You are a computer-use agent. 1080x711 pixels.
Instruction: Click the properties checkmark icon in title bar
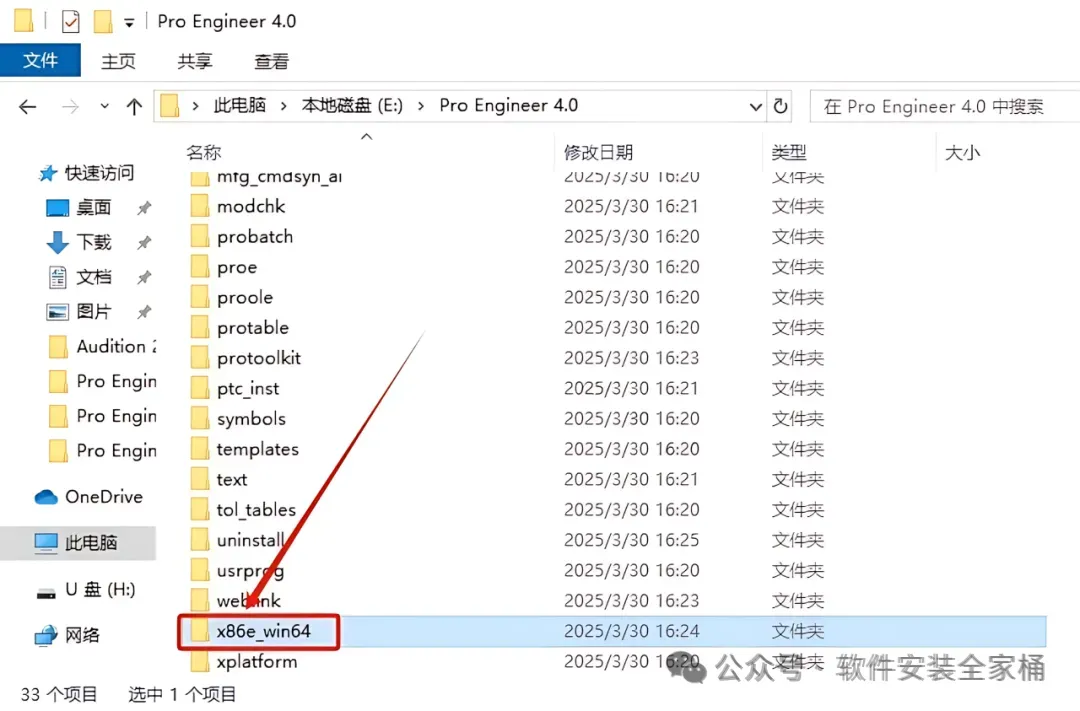(70, 22)
